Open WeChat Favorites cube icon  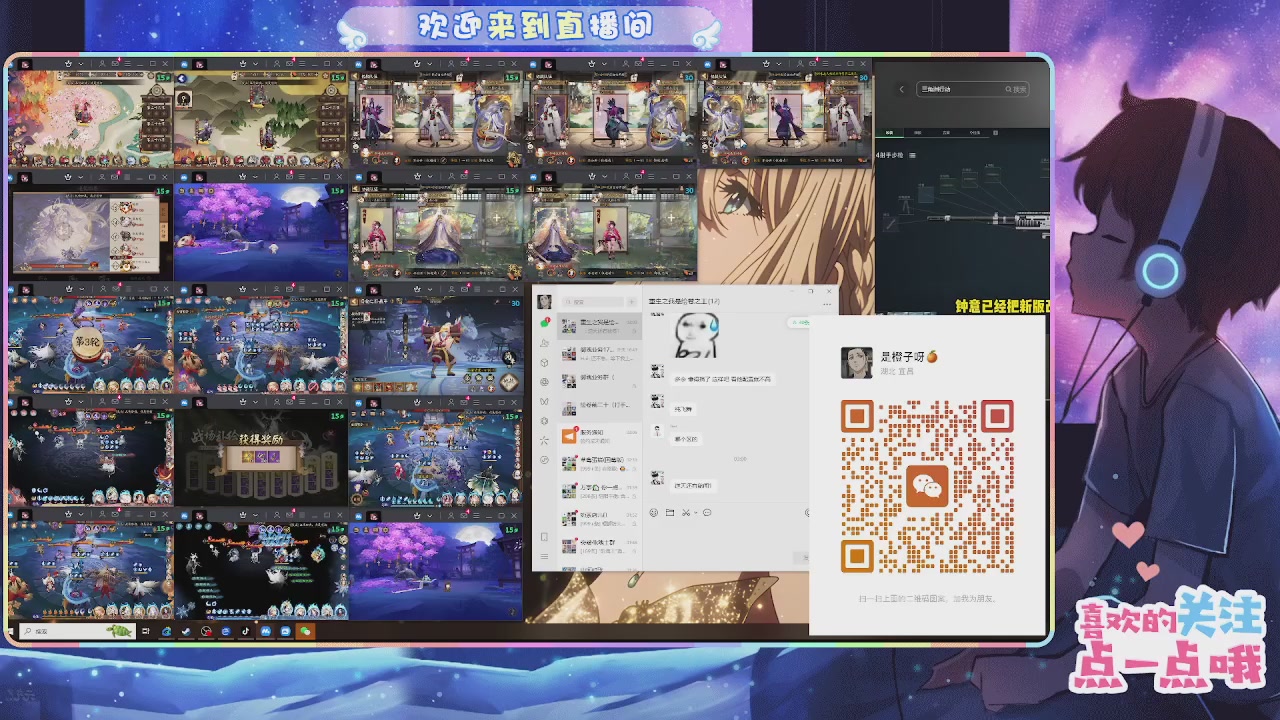click(x=545, y=362)
